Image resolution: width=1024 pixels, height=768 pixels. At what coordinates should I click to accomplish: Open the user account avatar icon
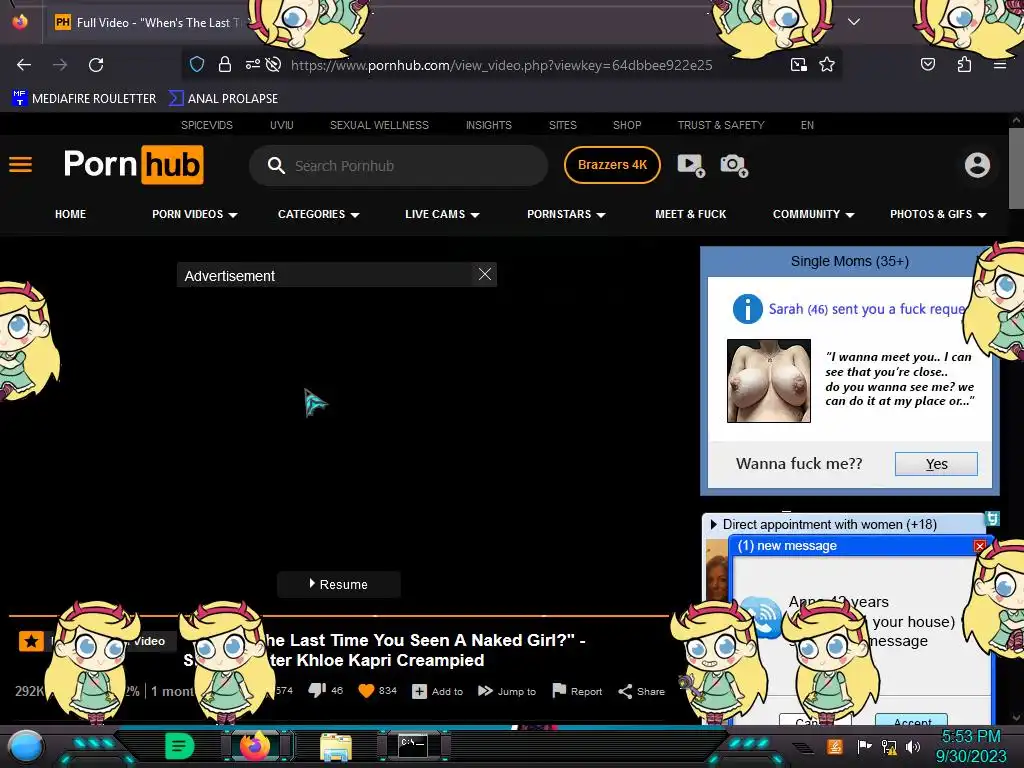tap(977, 165)
